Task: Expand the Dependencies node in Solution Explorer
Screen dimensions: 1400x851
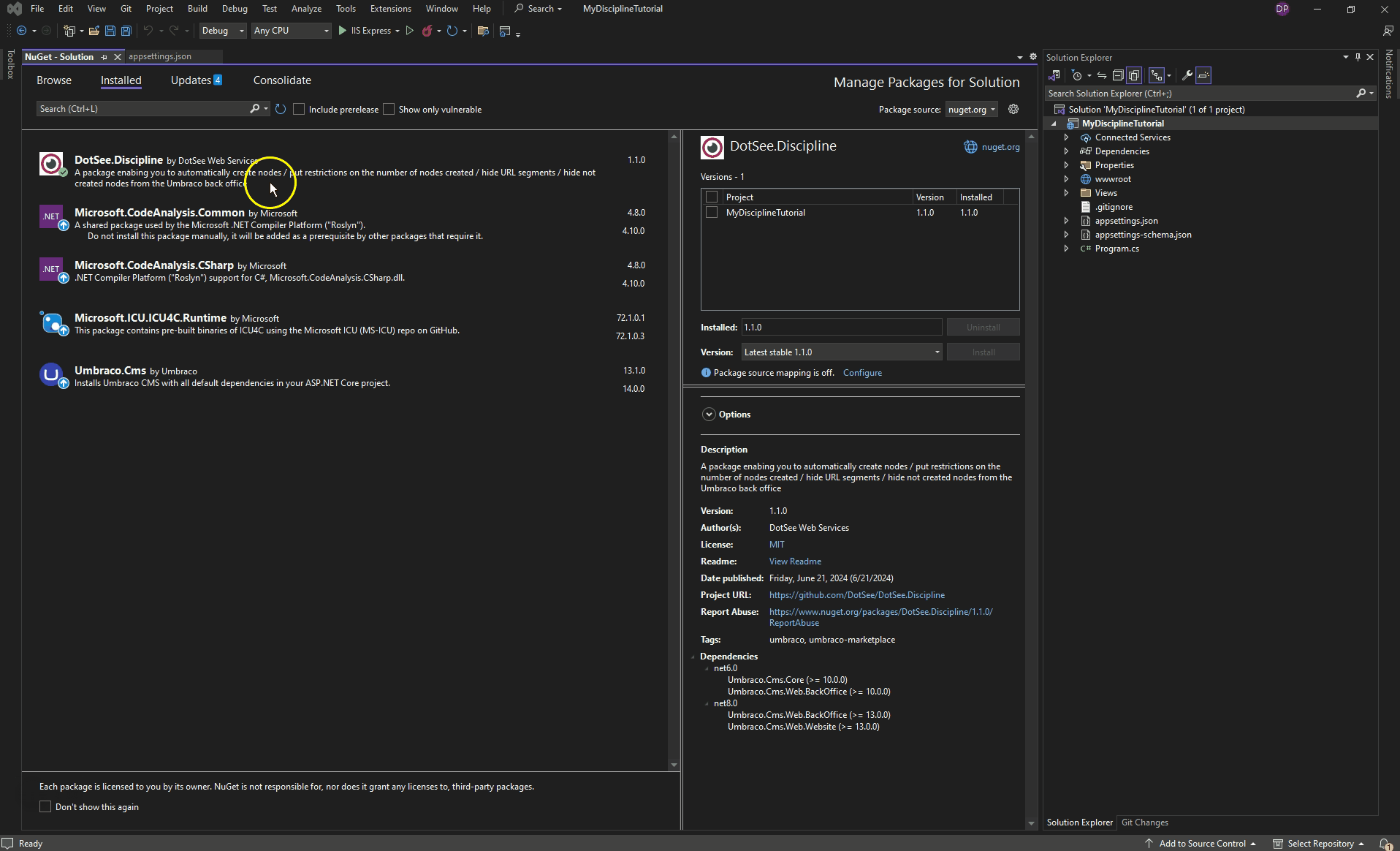Action: (1066, 151)
